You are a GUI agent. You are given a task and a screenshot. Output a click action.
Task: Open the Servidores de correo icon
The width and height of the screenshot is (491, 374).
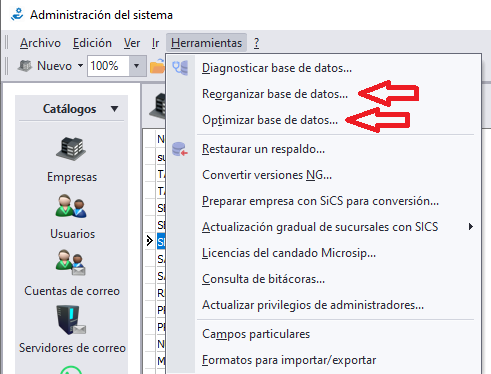coord(71,320)
